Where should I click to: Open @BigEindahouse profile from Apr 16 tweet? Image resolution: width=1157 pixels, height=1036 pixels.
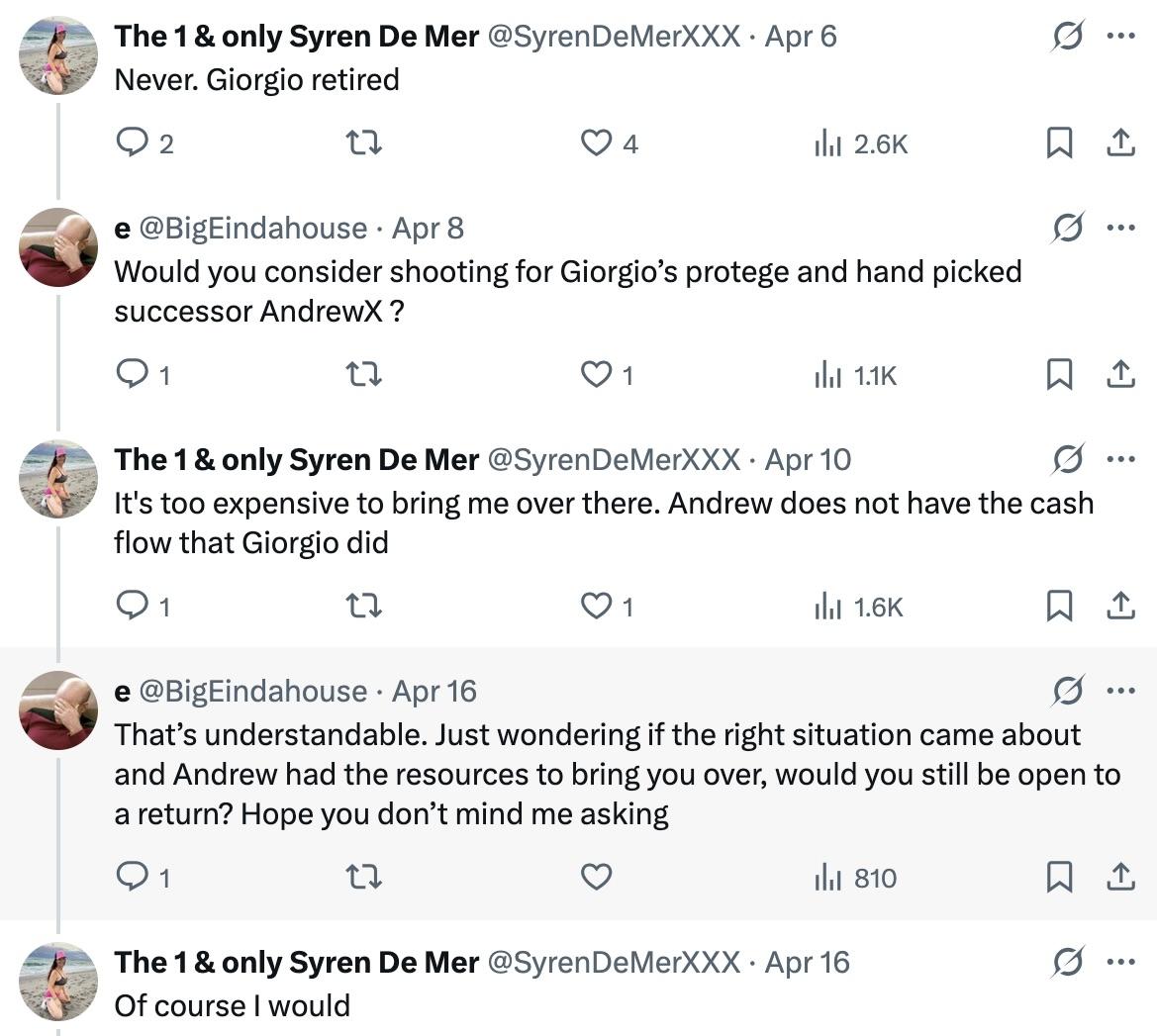click(x=253, y=691)
